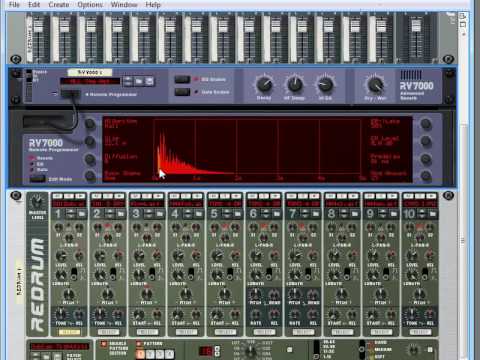Solo Redrum channel 1
This screenshot has height=360, width=480.
tap(69, 196)
